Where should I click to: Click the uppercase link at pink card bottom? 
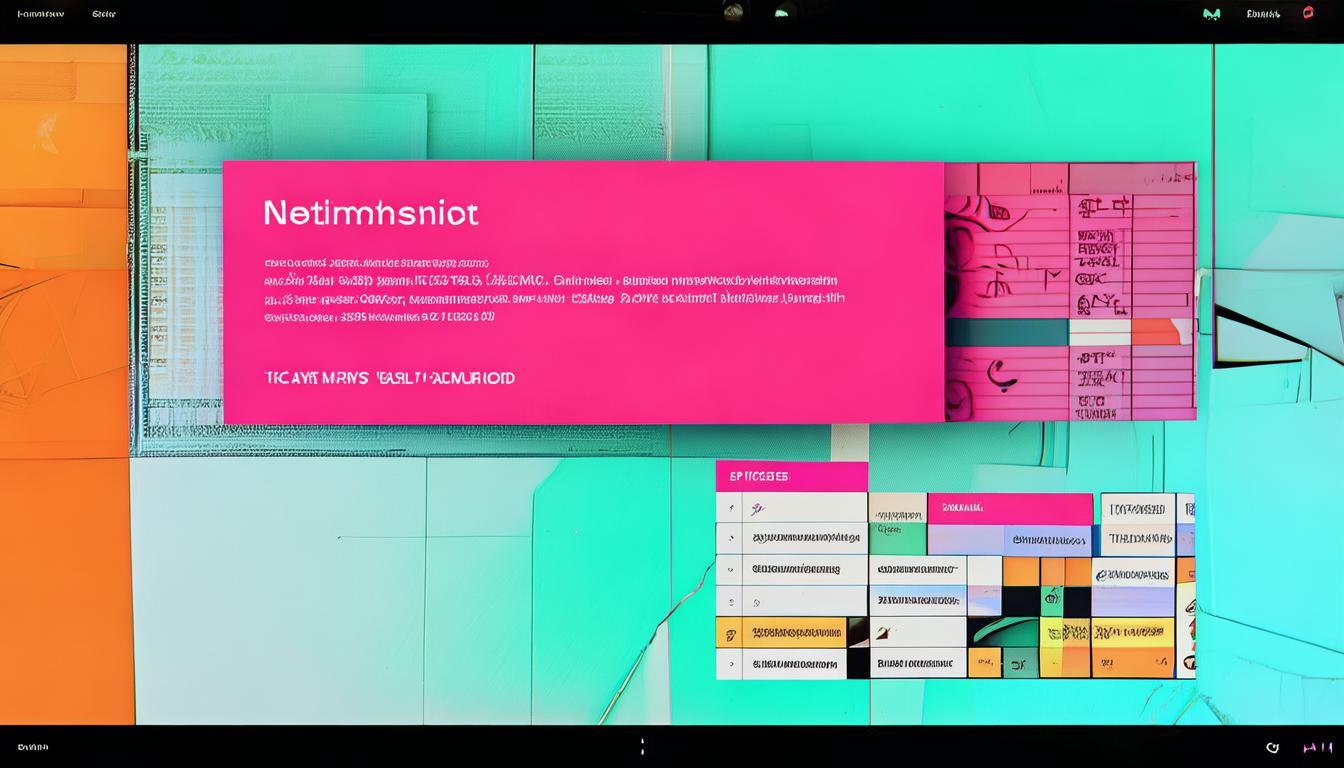(x=389, y=378)
